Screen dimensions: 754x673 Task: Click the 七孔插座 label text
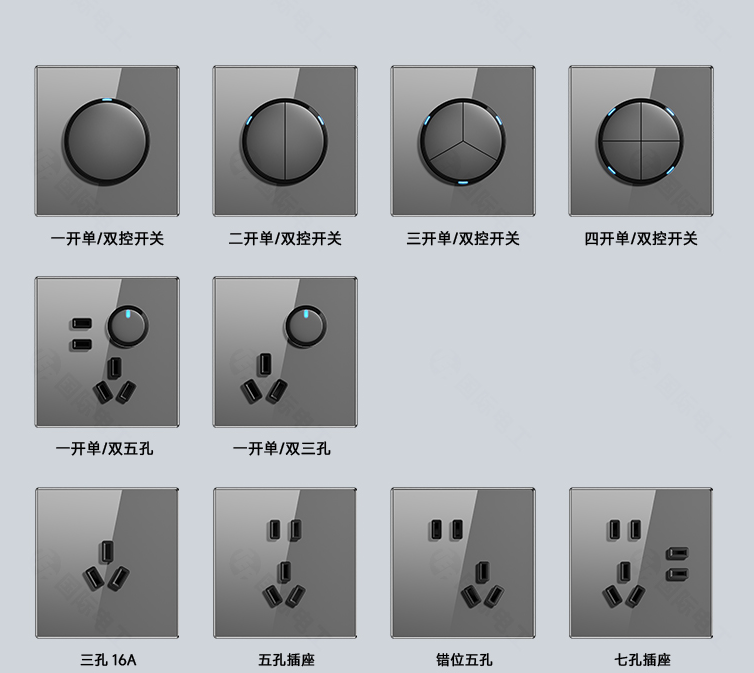[x=642, y=660]
